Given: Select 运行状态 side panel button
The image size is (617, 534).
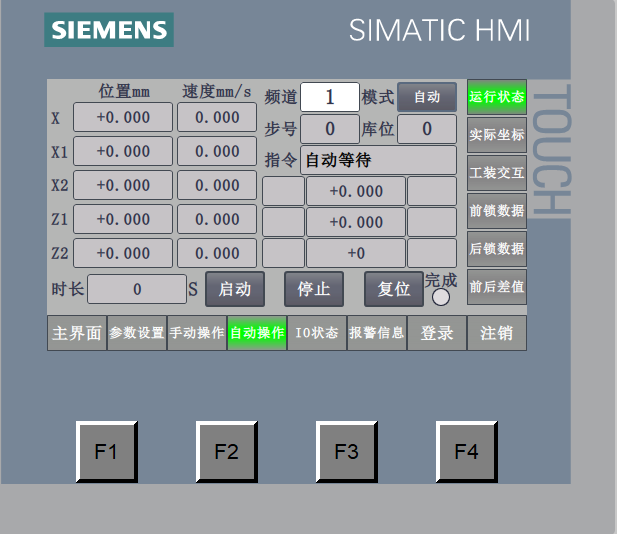Looking at the screenshot, I should pyautogui.click(x=497, y=97).
